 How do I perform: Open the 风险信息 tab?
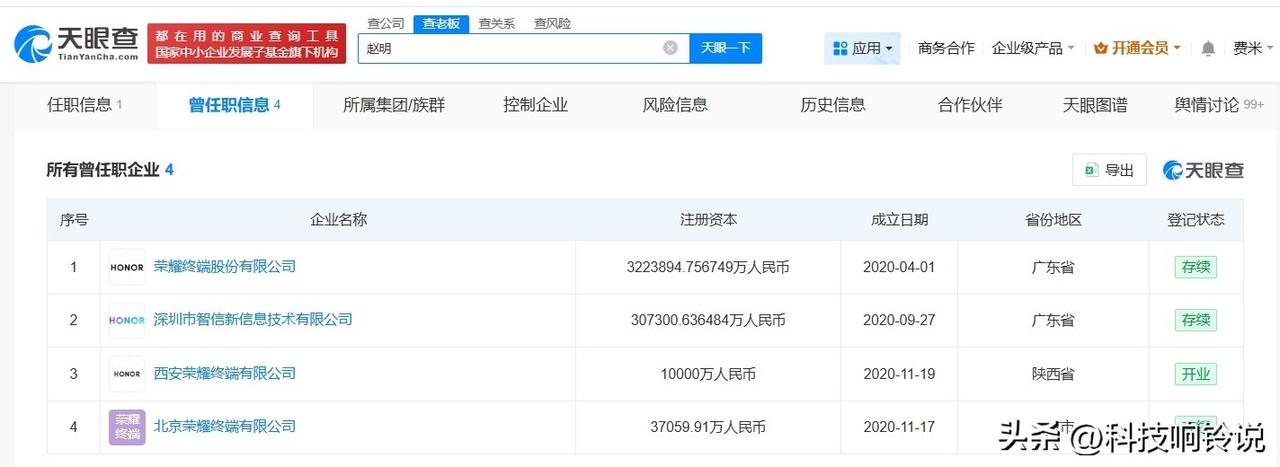click(675, 105)
